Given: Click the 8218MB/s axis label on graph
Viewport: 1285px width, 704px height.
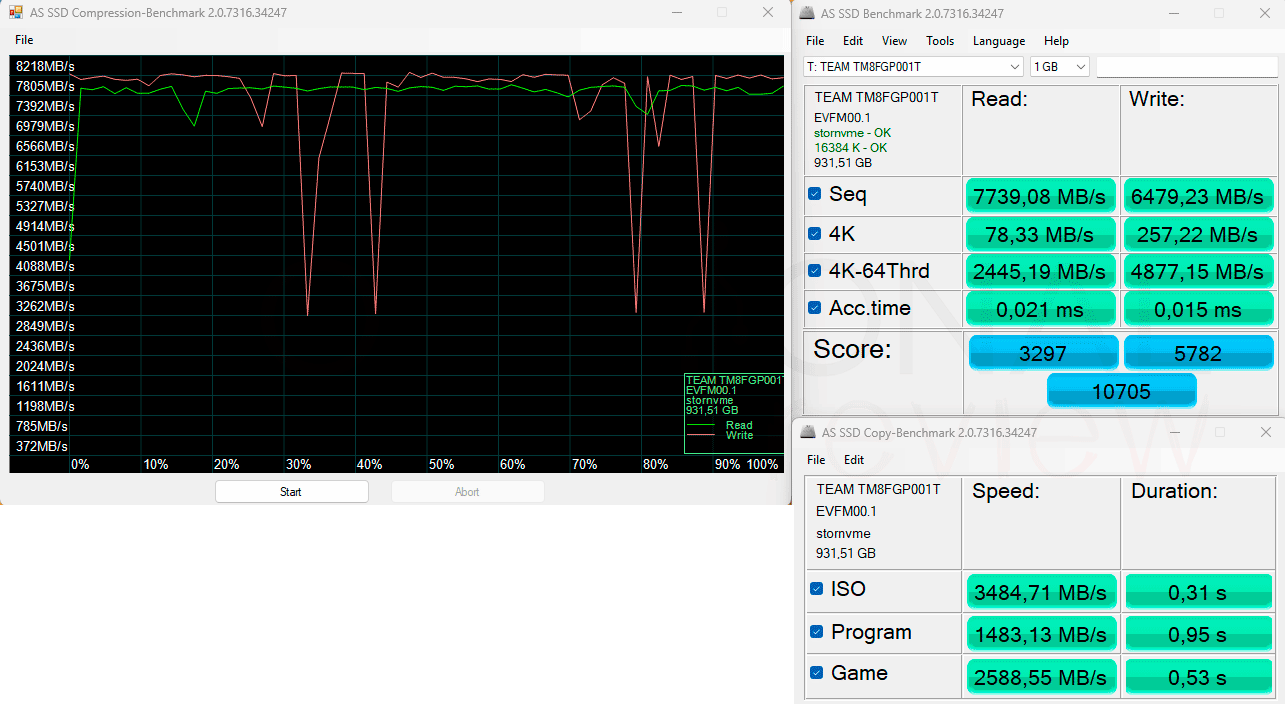Looking at the screenshot, I should [x=45, y=66].
